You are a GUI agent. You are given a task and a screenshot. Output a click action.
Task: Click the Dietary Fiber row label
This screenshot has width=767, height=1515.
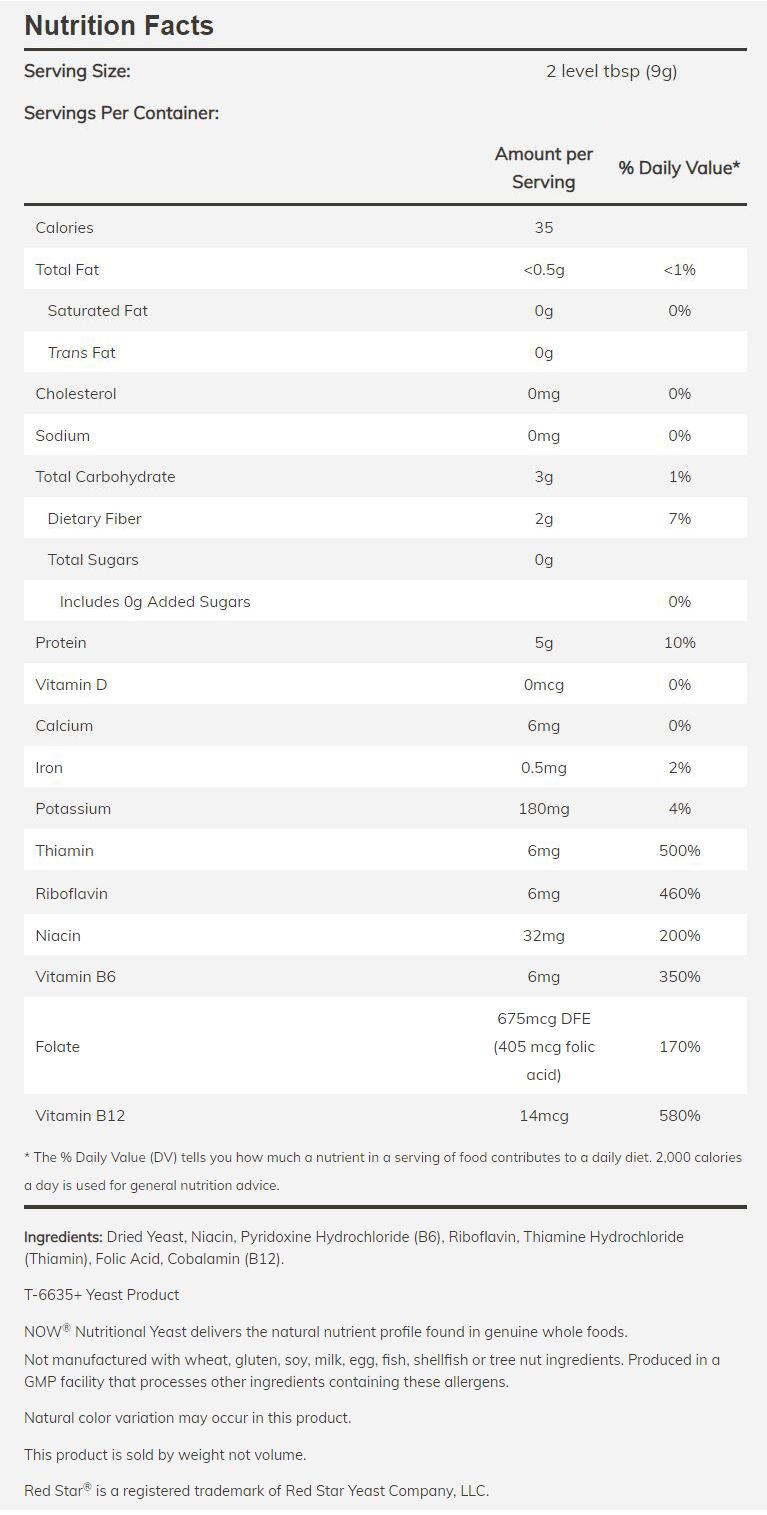94,518
